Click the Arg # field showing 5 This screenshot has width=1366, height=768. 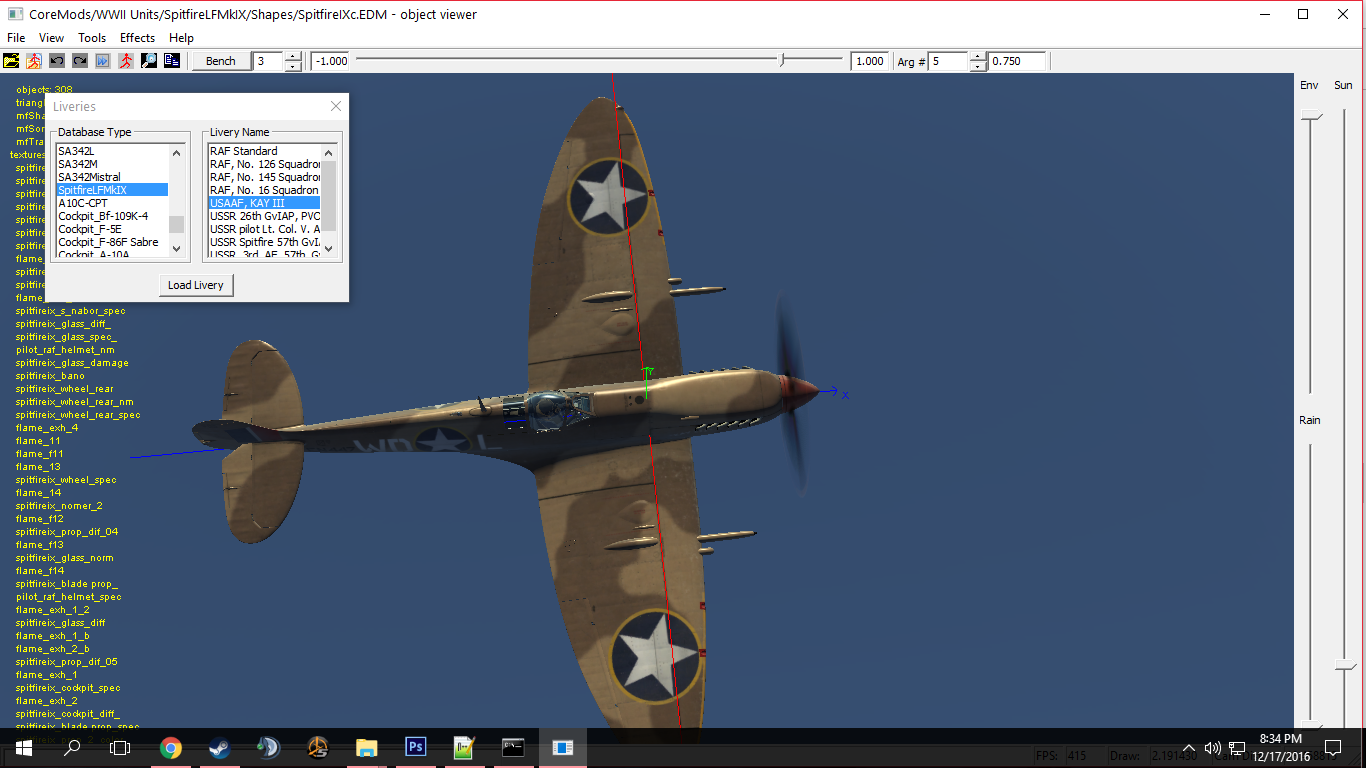coord(948,61)
